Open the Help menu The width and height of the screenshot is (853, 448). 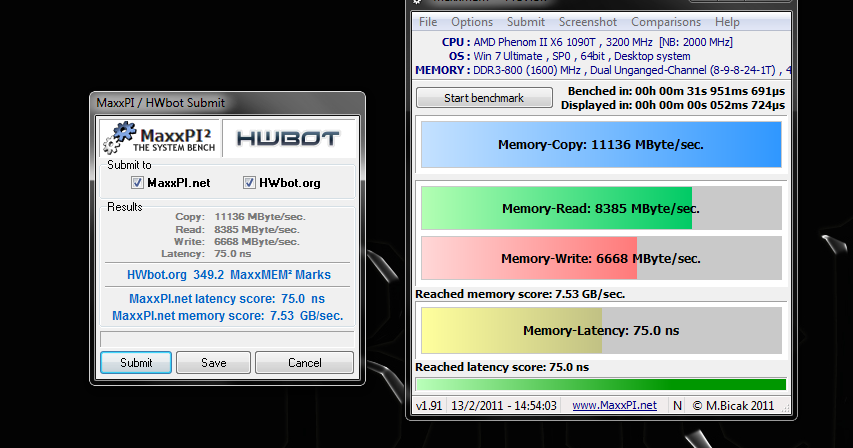point(727,22)
